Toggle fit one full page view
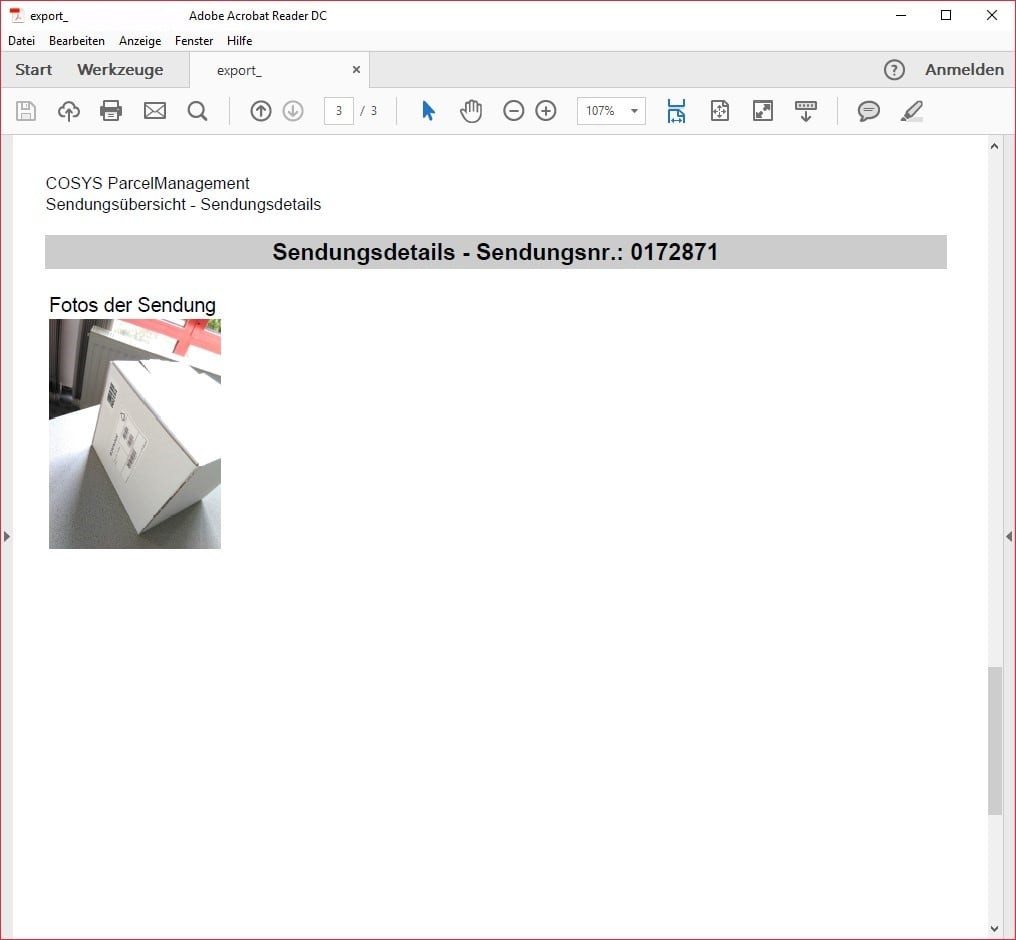 point(719,111)
